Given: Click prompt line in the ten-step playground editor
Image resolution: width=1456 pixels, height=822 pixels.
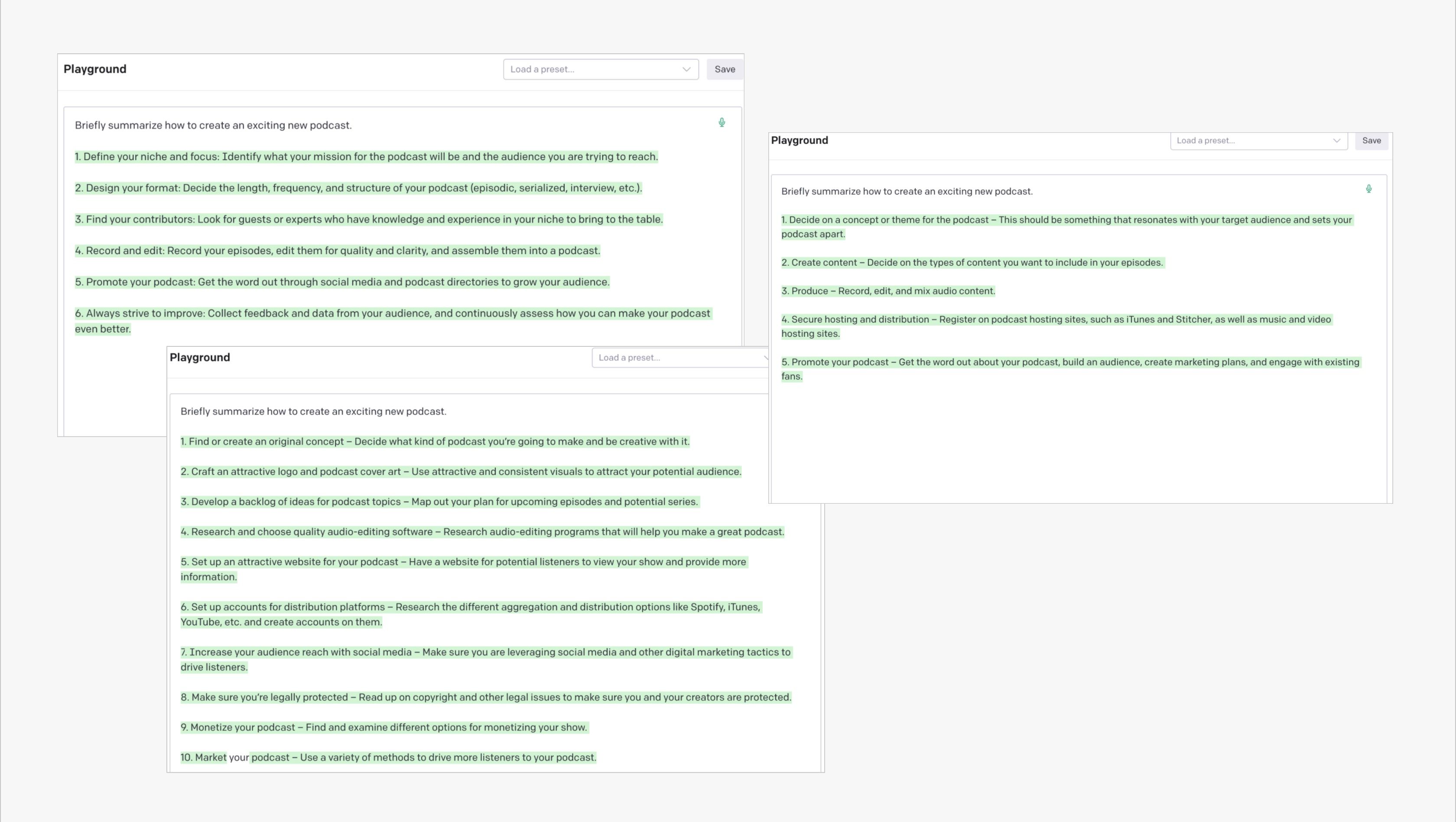Looking at the screenshot, I should click(x=313, y=411).
